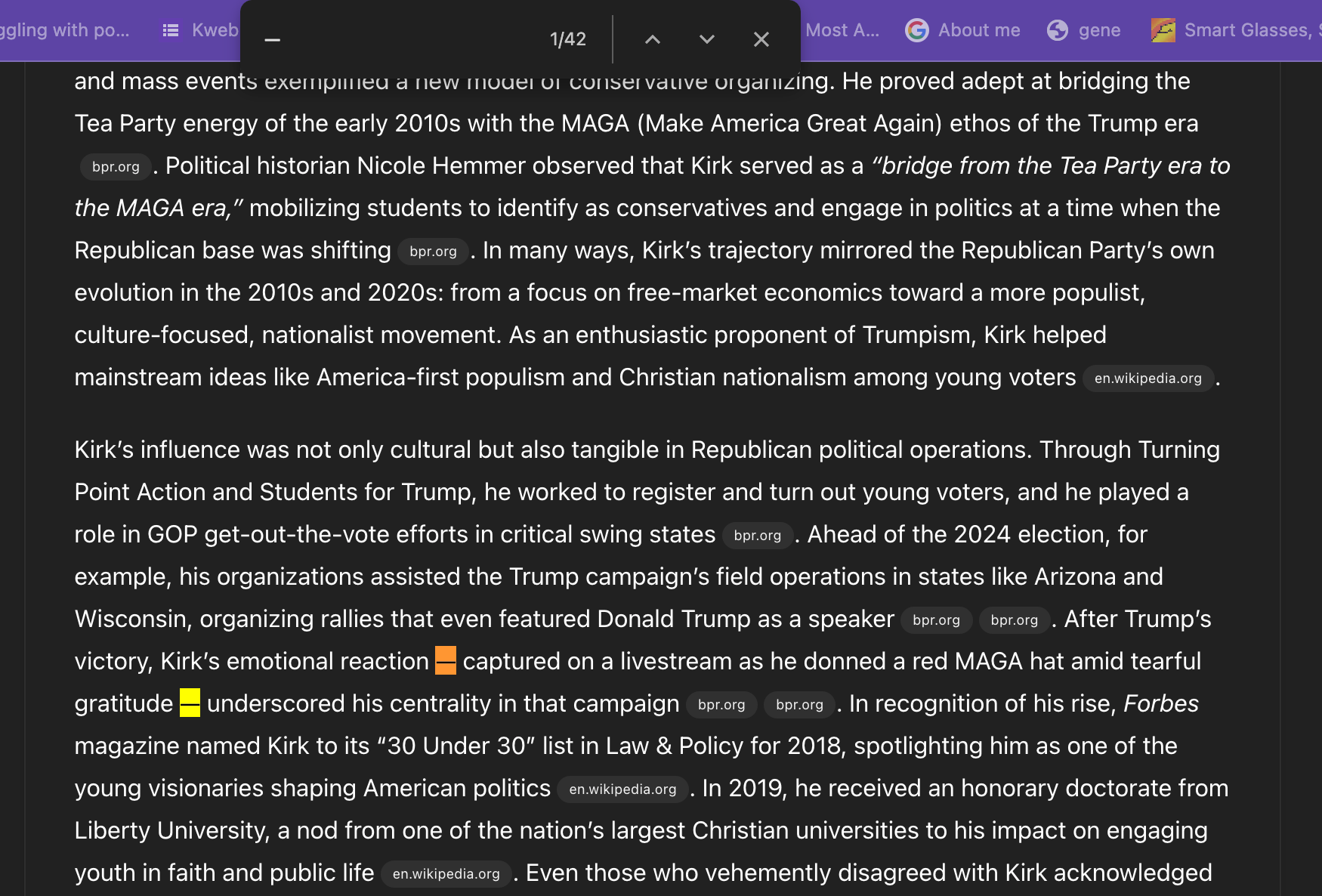Close the find-in-page bar

pos(761,39)
